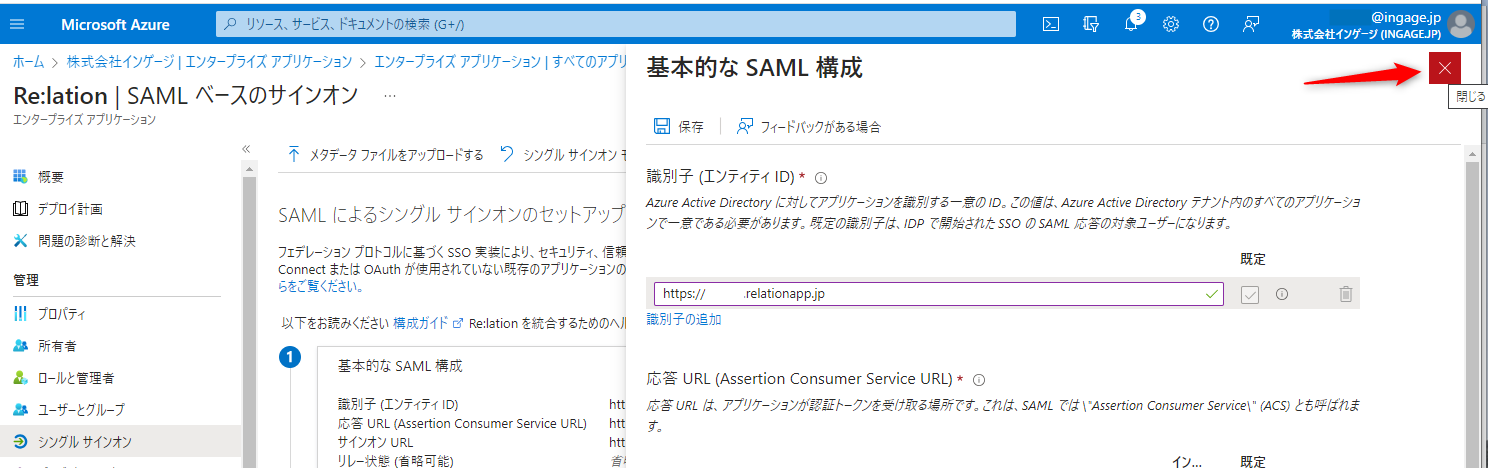The width and height of the screenshot is (1488, 468).
Task: Open the notifications bell
Action: click(x=1131, y=24)
